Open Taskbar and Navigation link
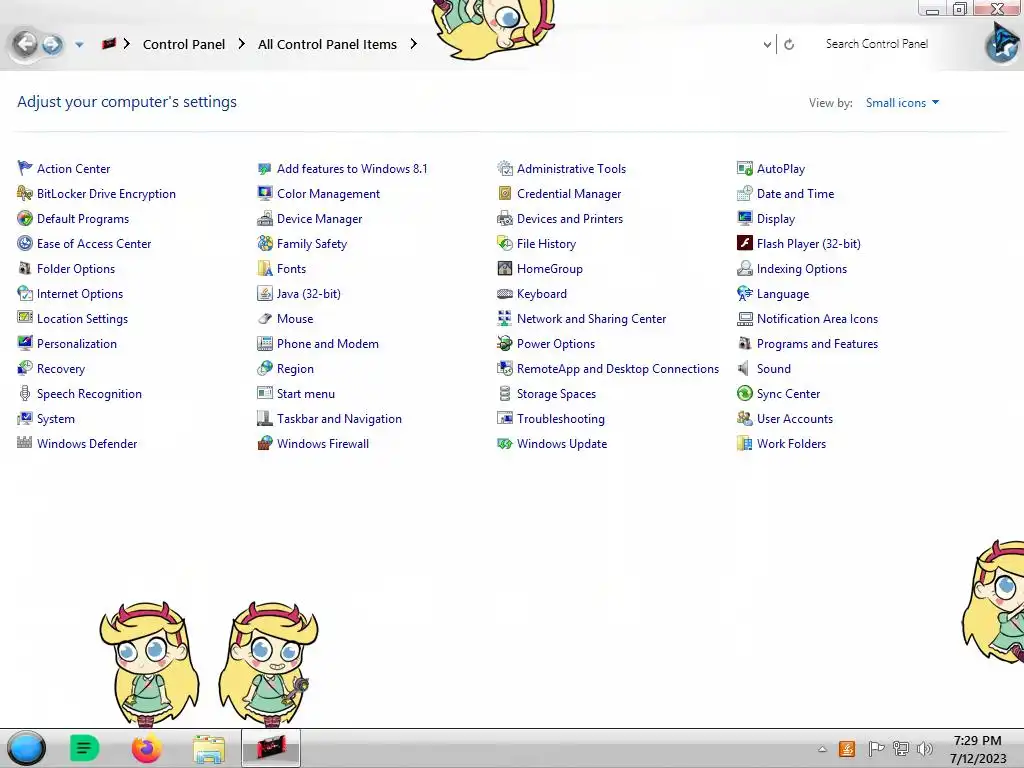Screen dimensions: 1024x768 click(x=339, y=419)
